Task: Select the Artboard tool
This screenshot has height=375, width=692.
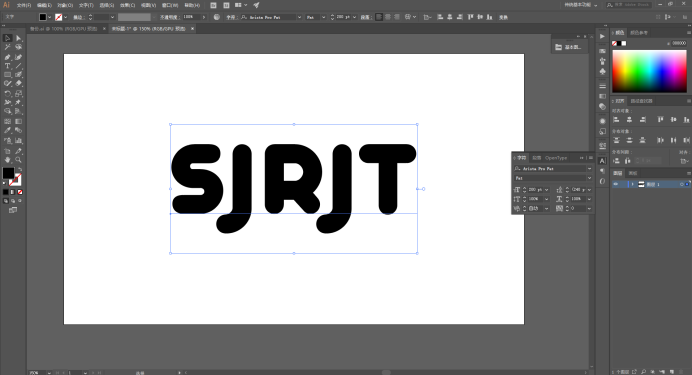Action: (x=8, y=151)
